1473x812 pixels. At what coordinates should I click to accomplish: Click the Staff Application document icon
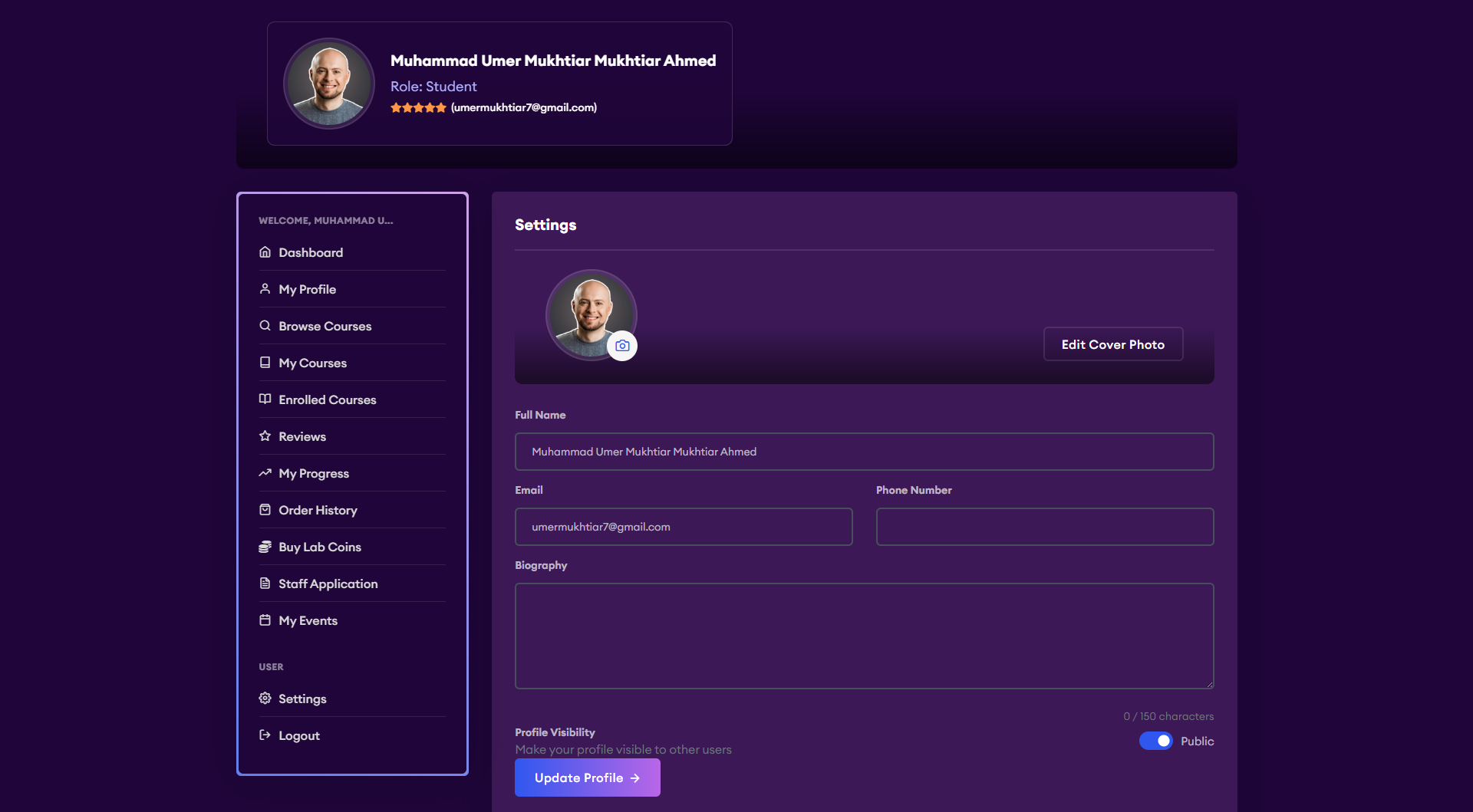[x=265, y=584]
